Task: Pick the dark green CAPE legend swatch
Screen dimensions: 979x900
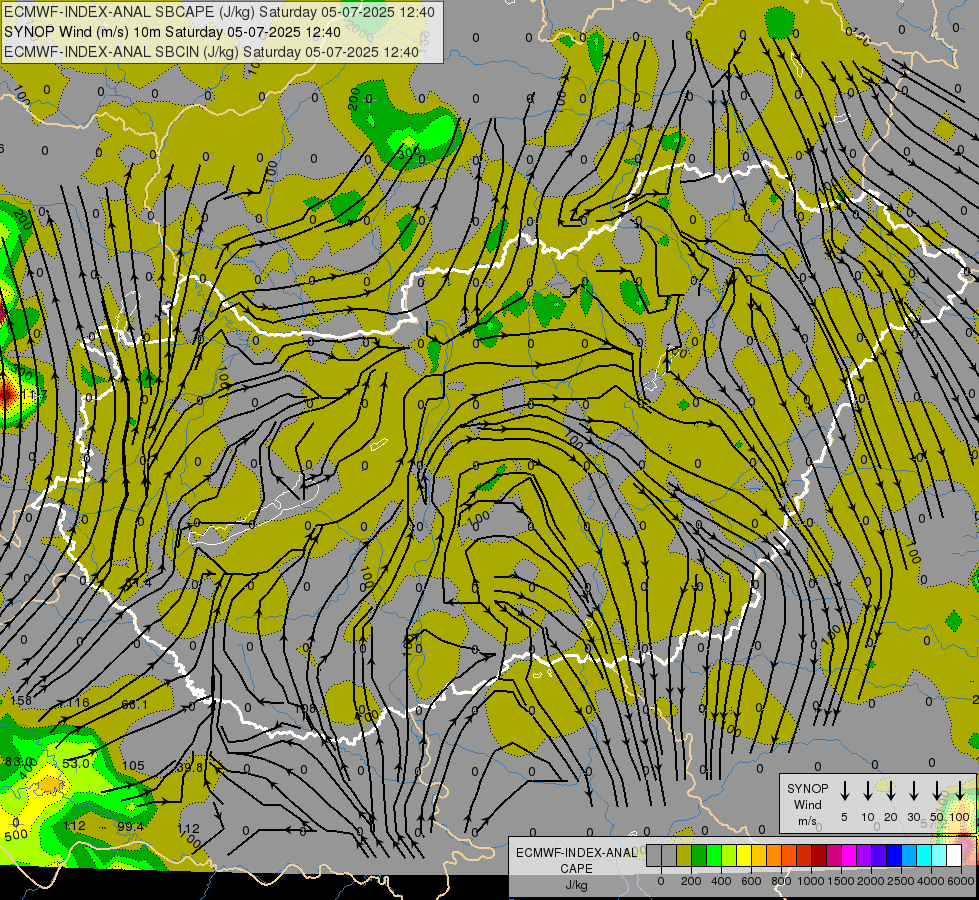Action: (699, 855)
